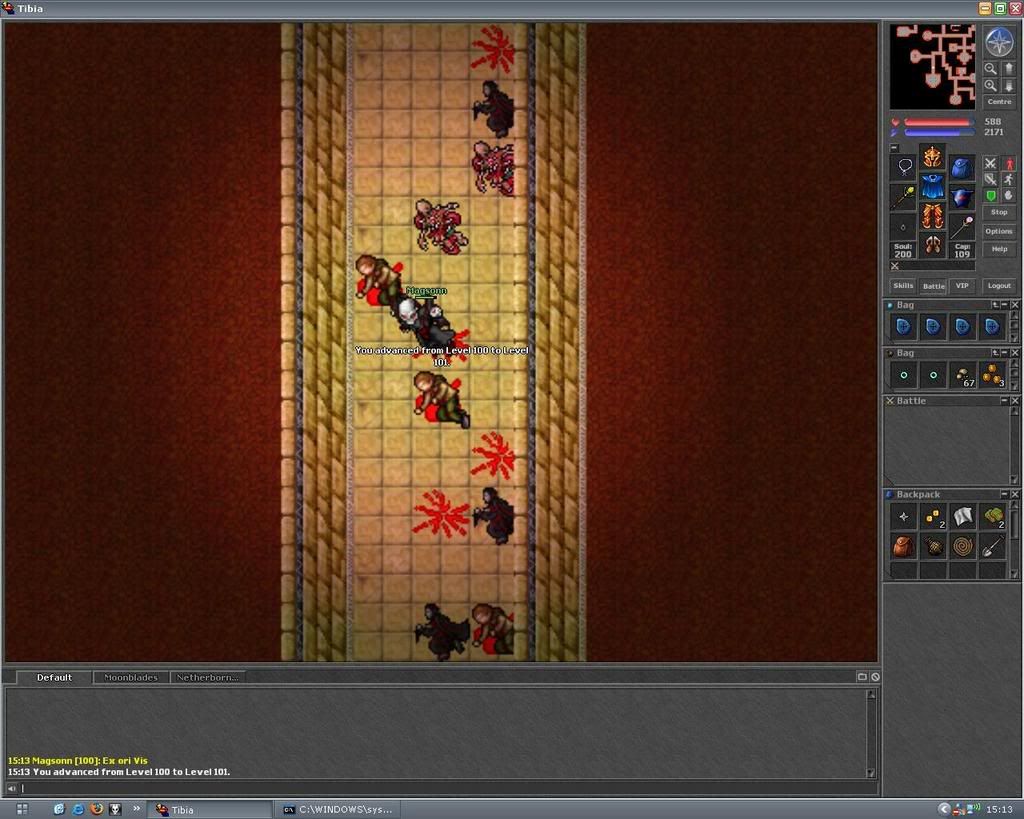Select the shovel in Backpack
1024x819 pixels.
(992, 546)
